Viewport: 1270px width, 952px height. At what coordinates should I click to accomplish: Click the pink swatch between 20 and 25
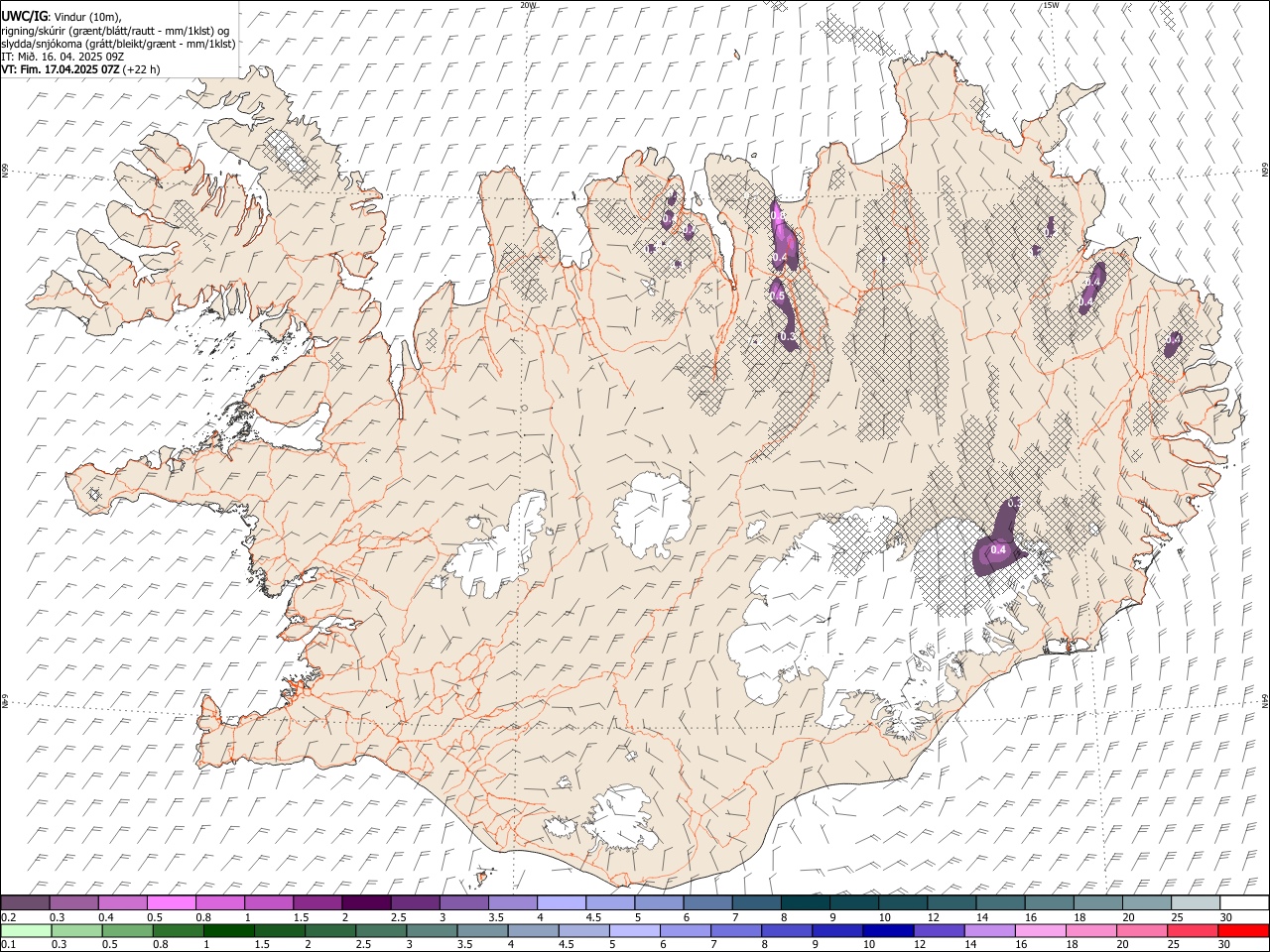click(x=1141, y=930)
